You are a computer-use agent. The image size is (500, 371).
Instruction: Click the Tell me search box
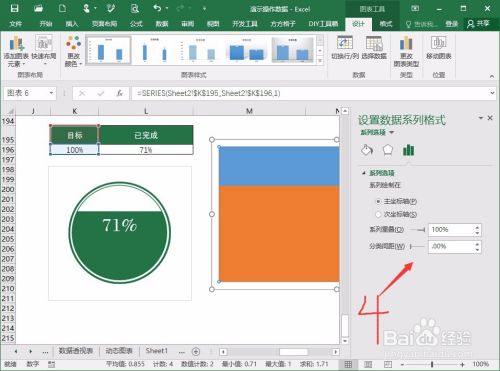[x=421, y=24]
